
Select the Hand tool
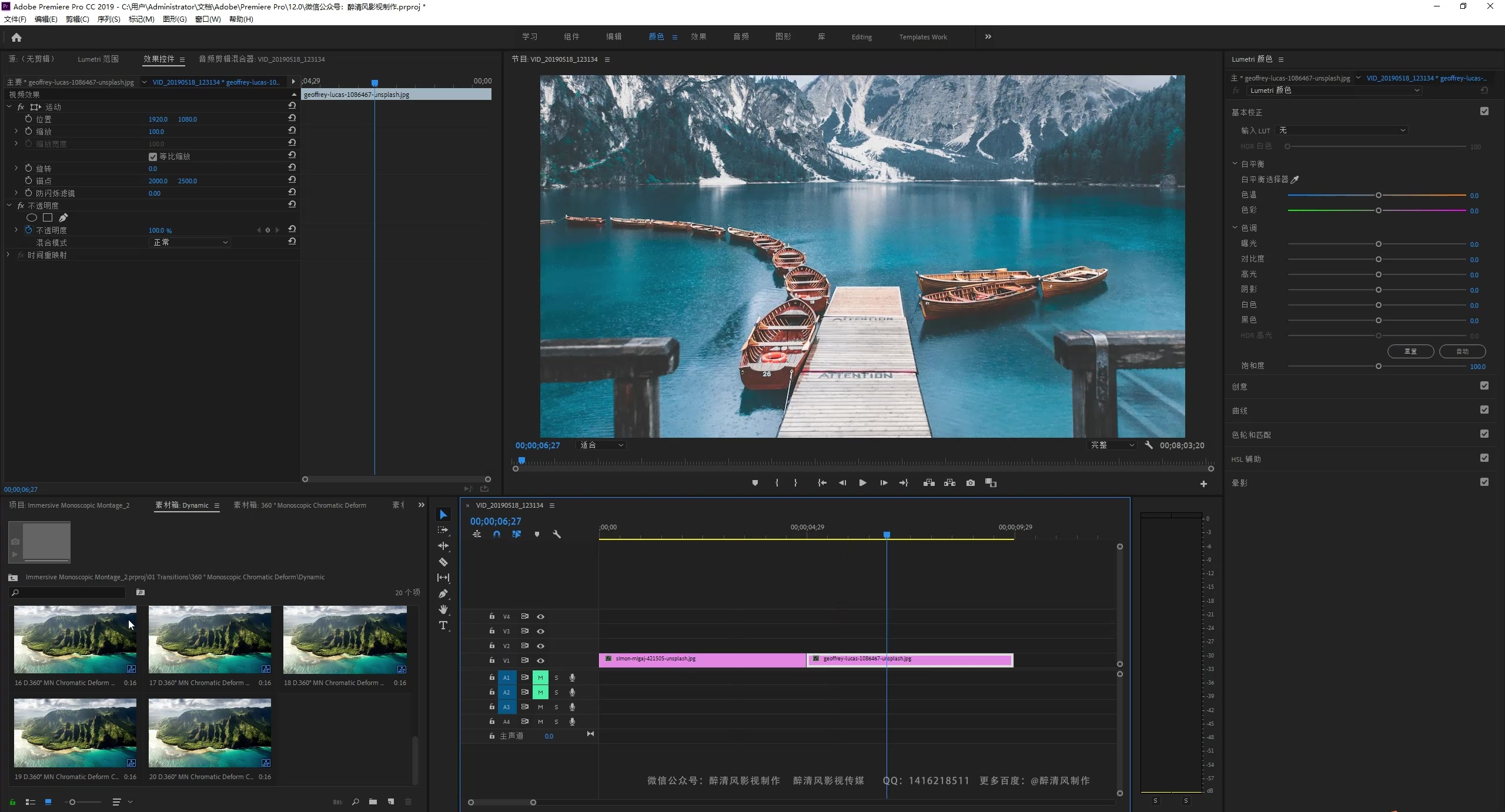(443, 609)
